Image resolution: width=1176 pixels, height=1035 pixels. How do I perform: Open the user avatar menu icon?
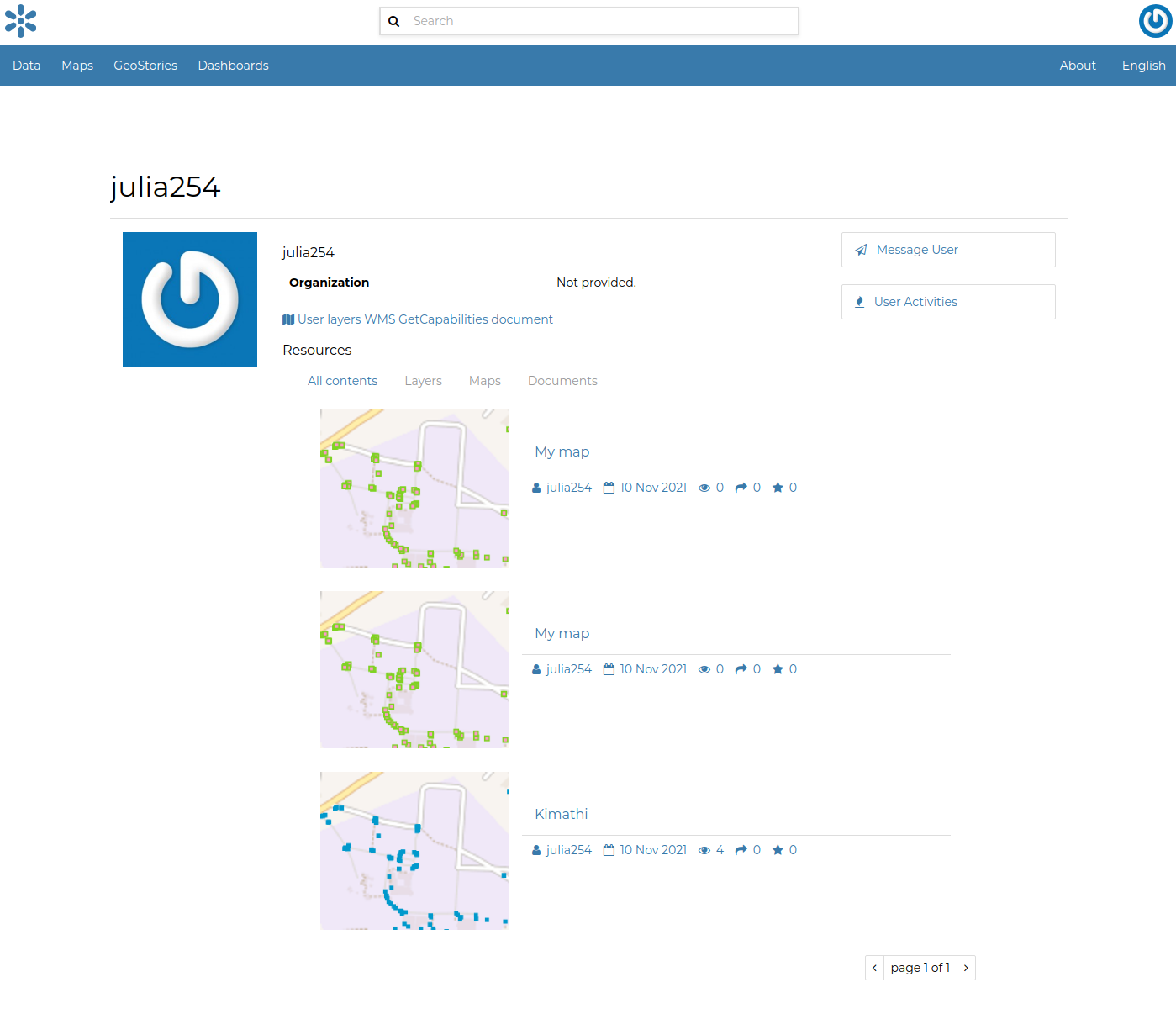click(1155, 21)
